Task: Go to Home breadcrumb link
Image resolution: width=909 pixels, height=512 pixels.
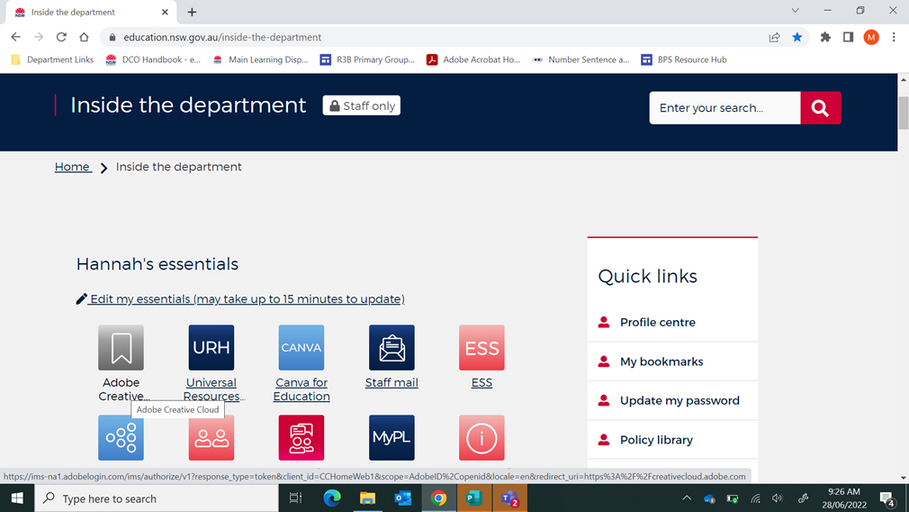Action: click(x=72, y=167)
